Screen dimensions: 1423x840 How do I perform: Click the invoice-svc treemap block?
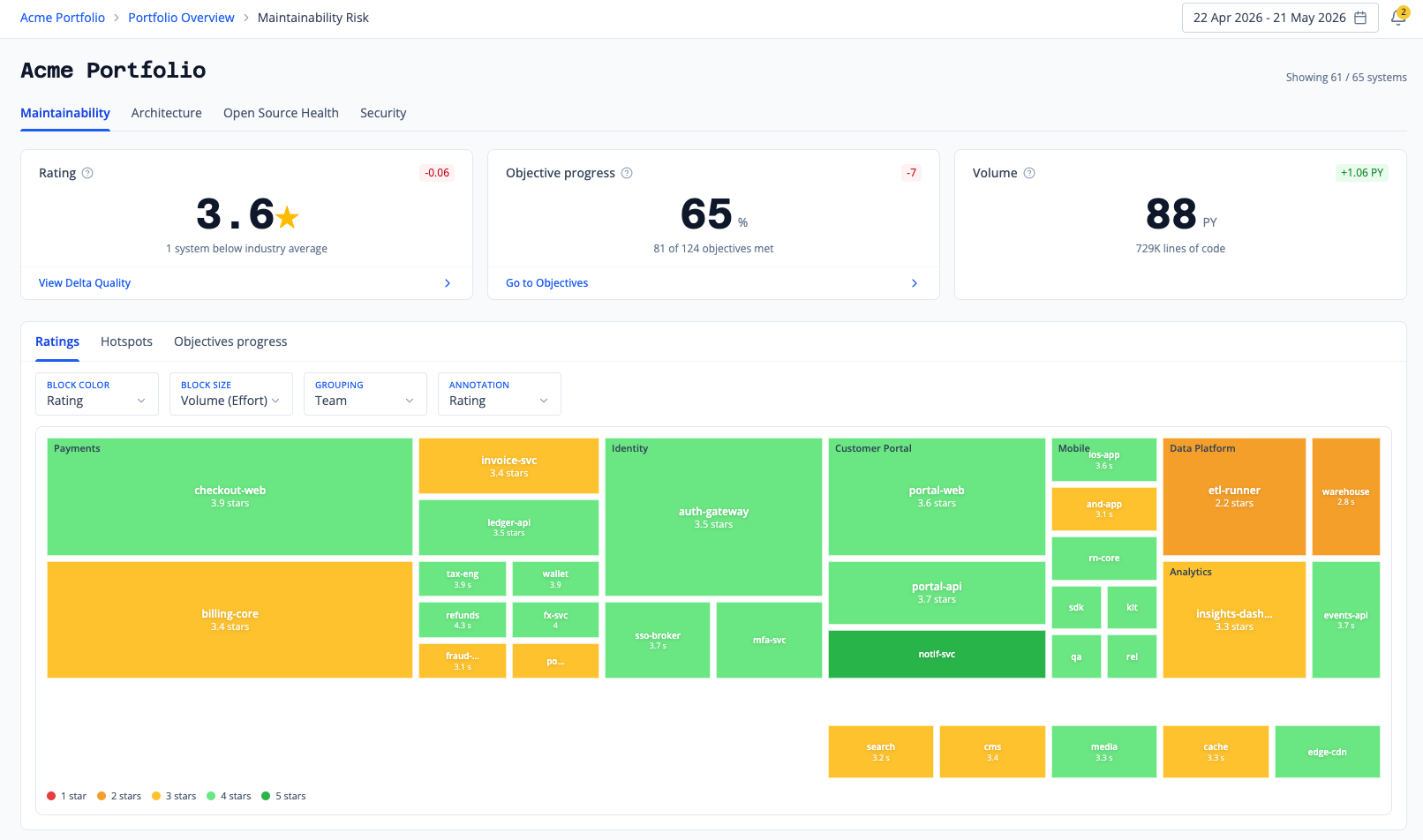click(x=508, y=466)
